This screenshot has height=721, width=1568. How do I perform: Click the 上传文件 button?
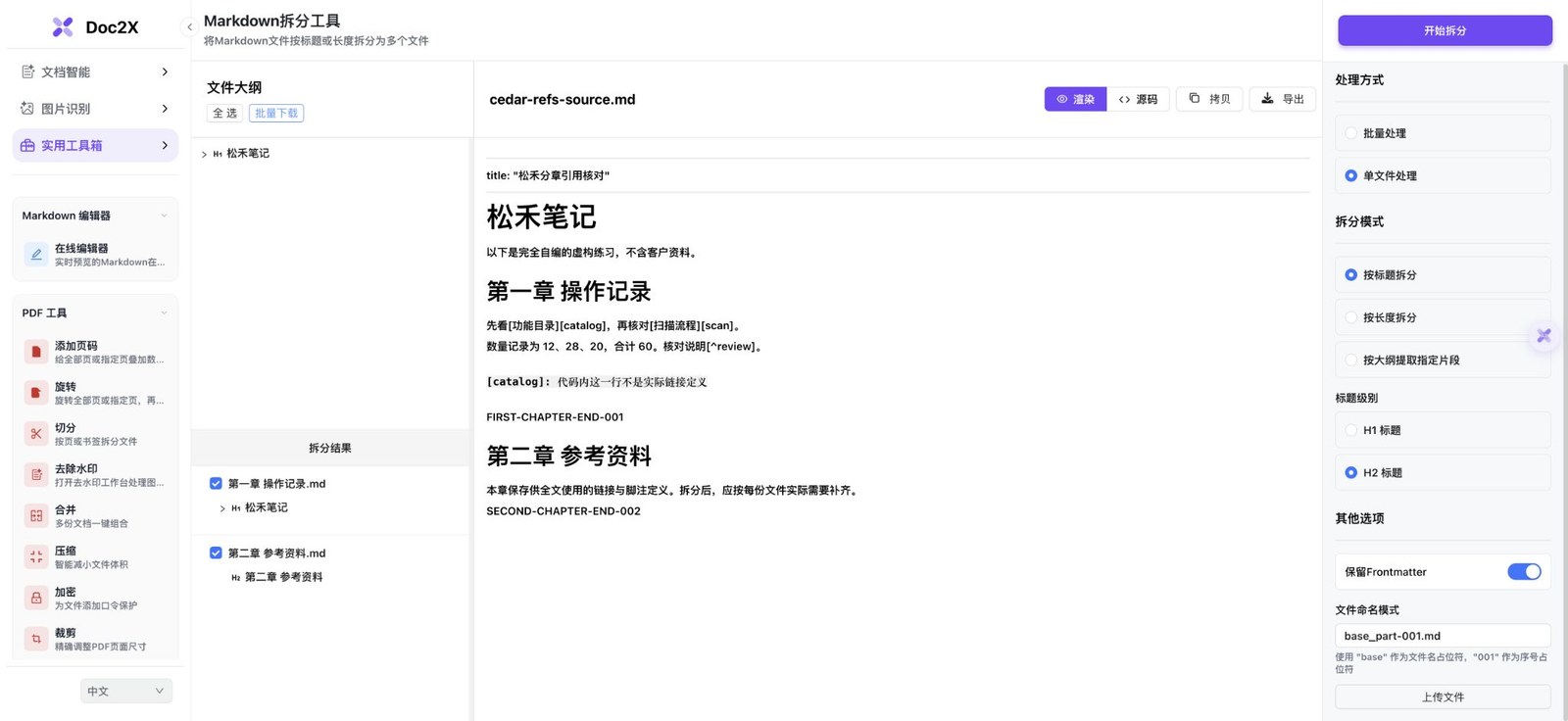pyautogui.click(x=1443, y=697)
